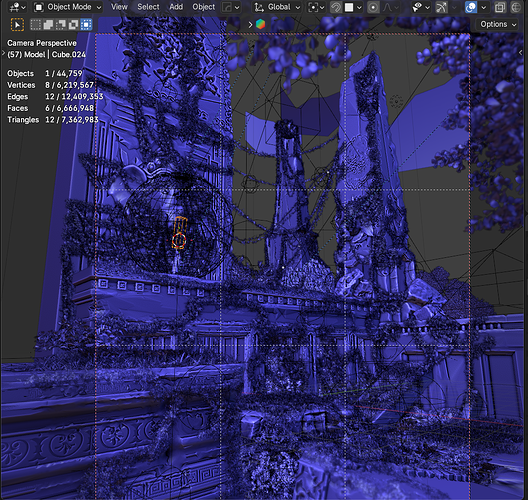Expand the snapping options arrow
This screenshot has height=500, width=528.
(x=359, y=7)
